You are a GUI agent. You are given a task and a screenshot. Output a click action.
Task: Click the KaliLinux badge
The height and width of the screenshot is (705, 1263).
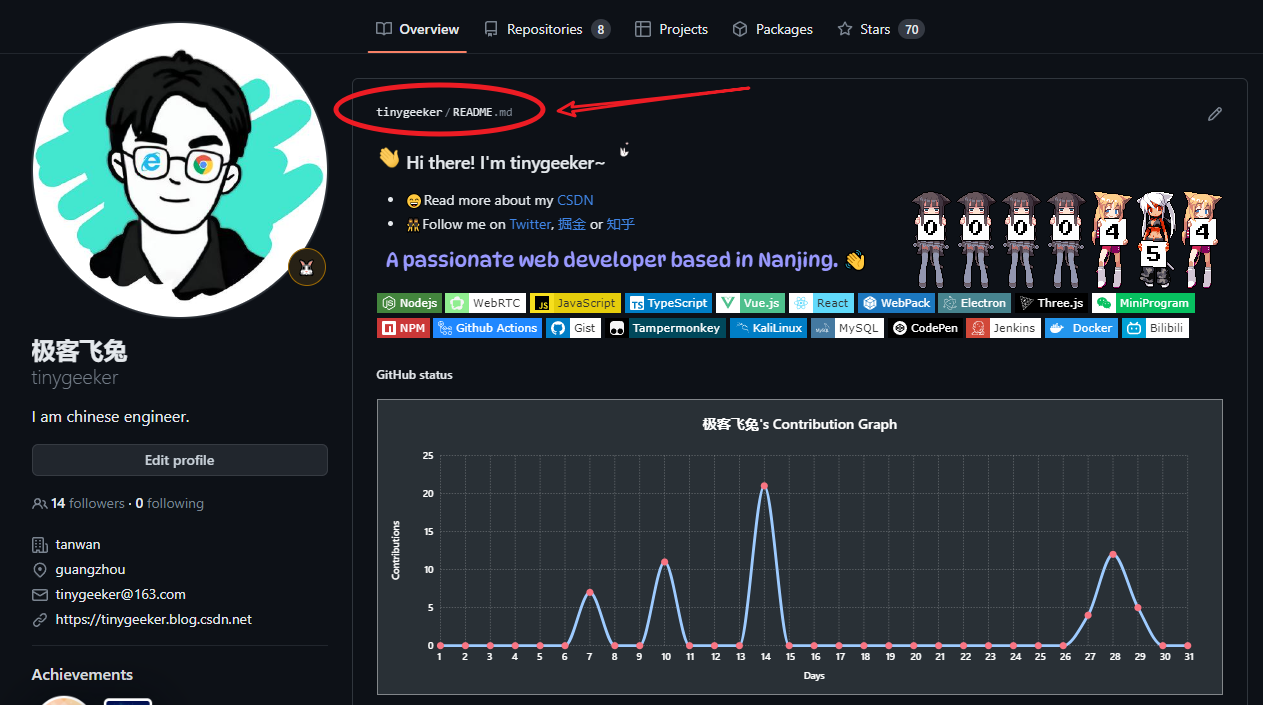[768, 327]
